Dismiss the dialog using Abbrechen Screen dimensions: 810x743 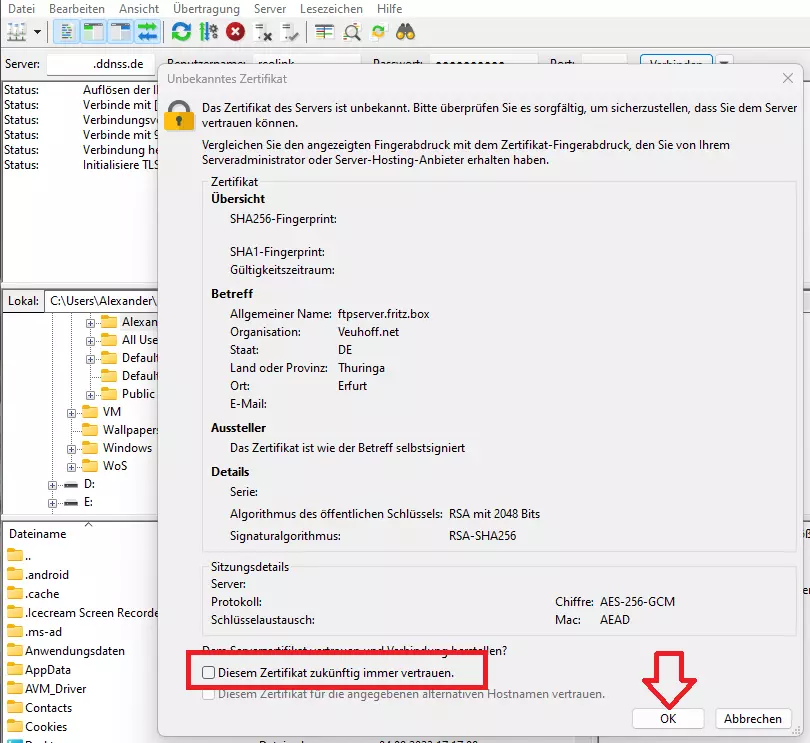(x=752, y=718)
